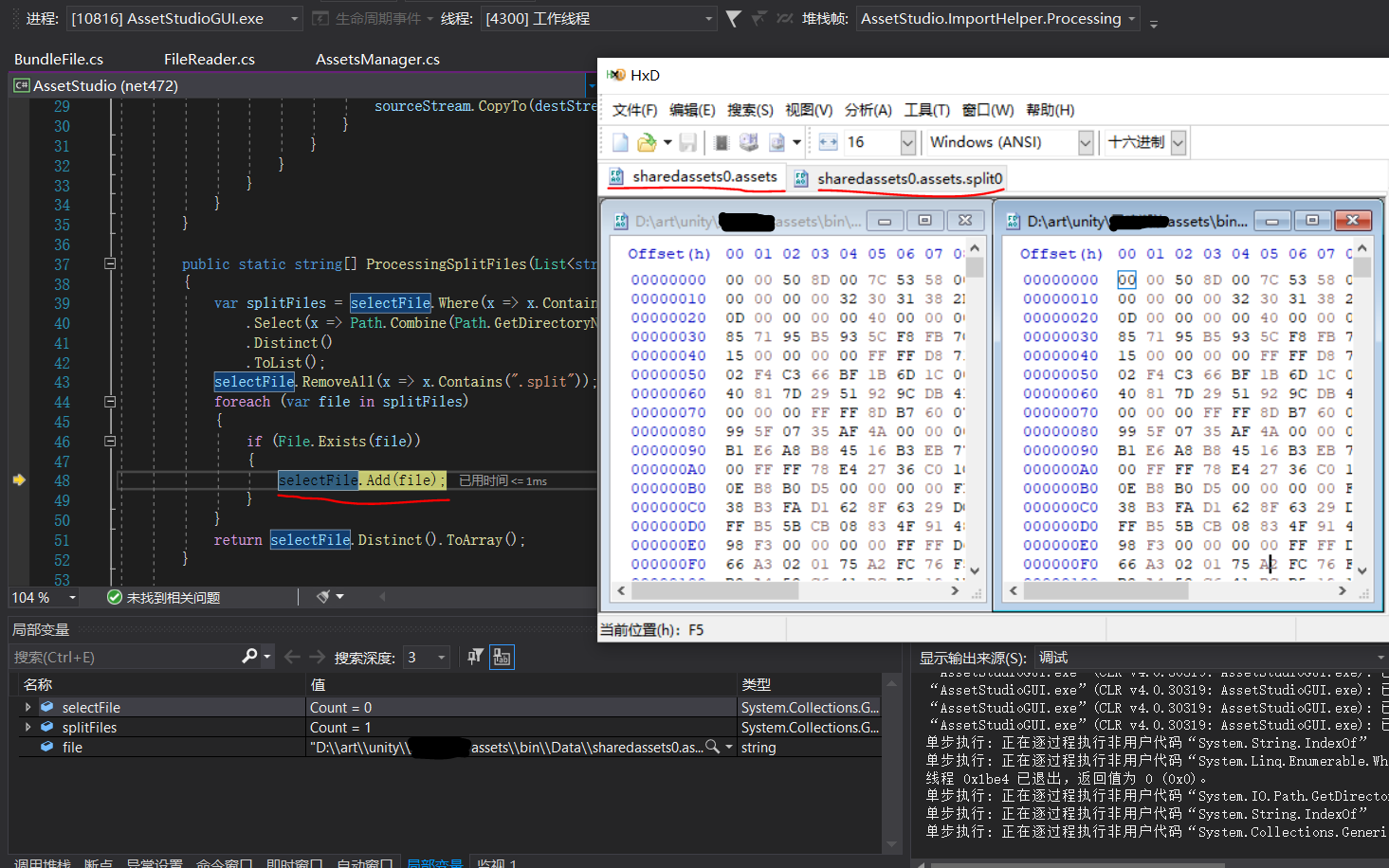Click the magnifier search icon in locals panel

pyautogui.click(x=249, y=657)
